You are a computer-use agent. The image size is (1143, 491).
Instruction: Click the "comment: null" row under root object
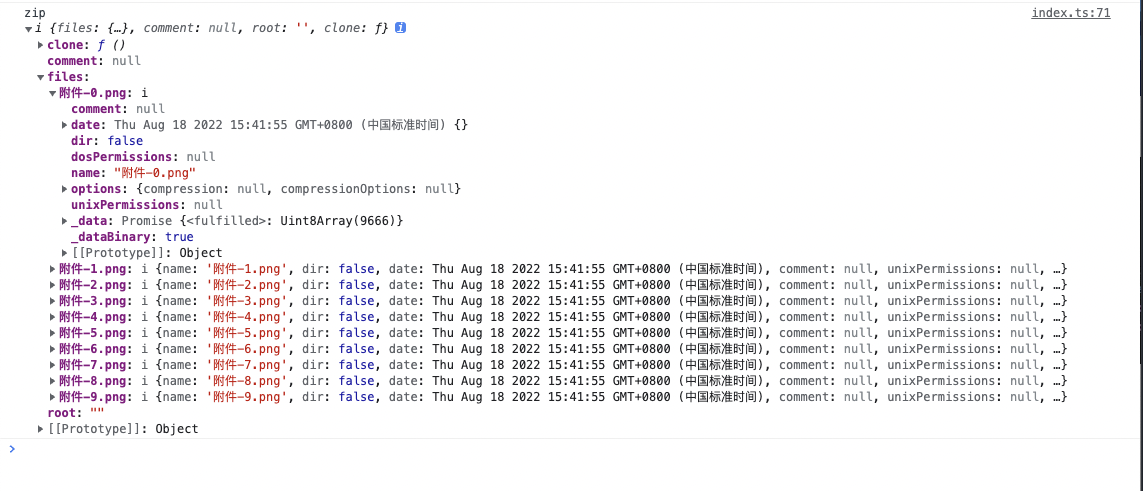pos(94,61)
